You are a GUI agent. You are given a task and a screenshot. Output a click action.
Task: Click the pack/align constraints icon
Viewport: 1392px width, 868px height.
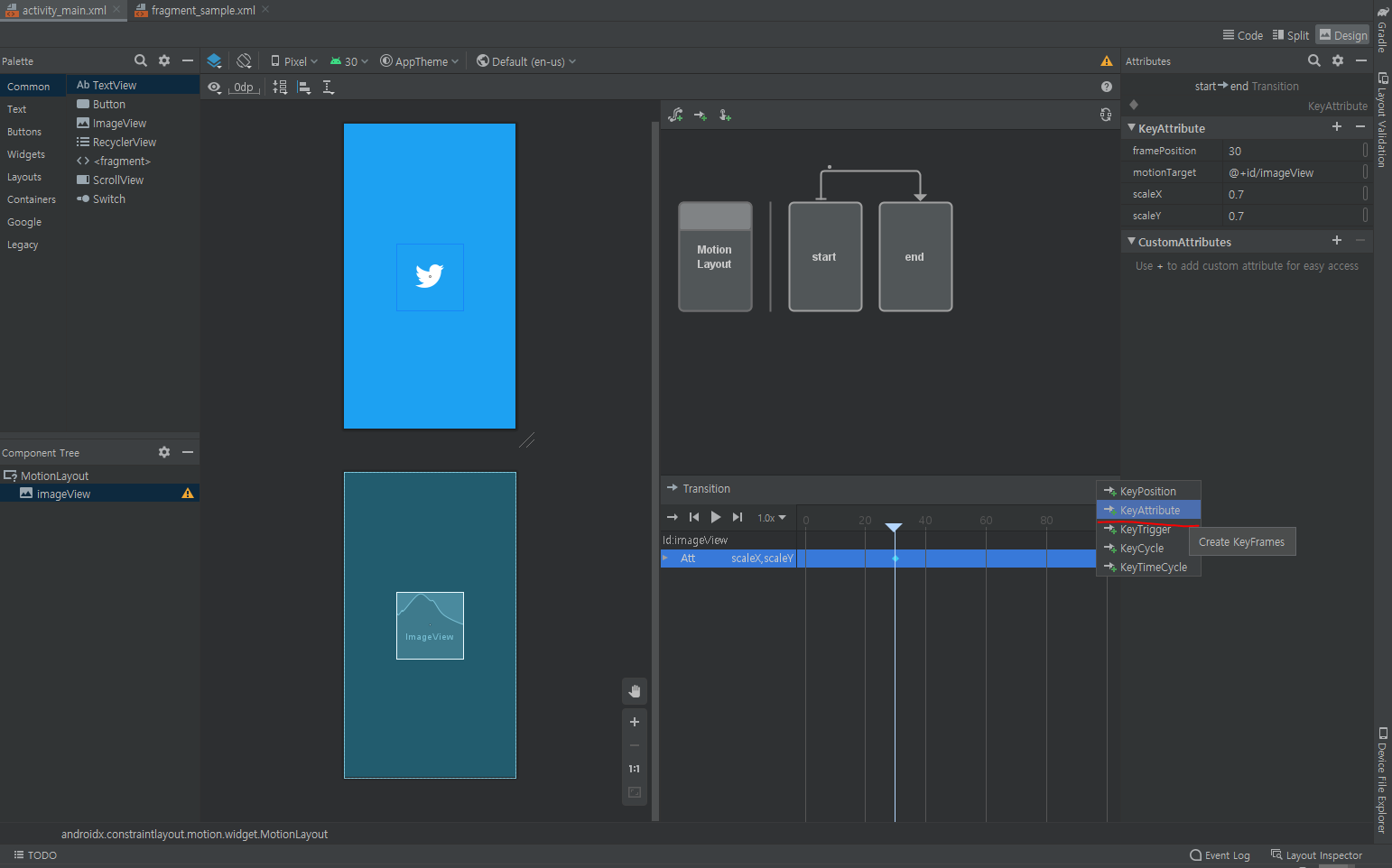pos(280,88)
